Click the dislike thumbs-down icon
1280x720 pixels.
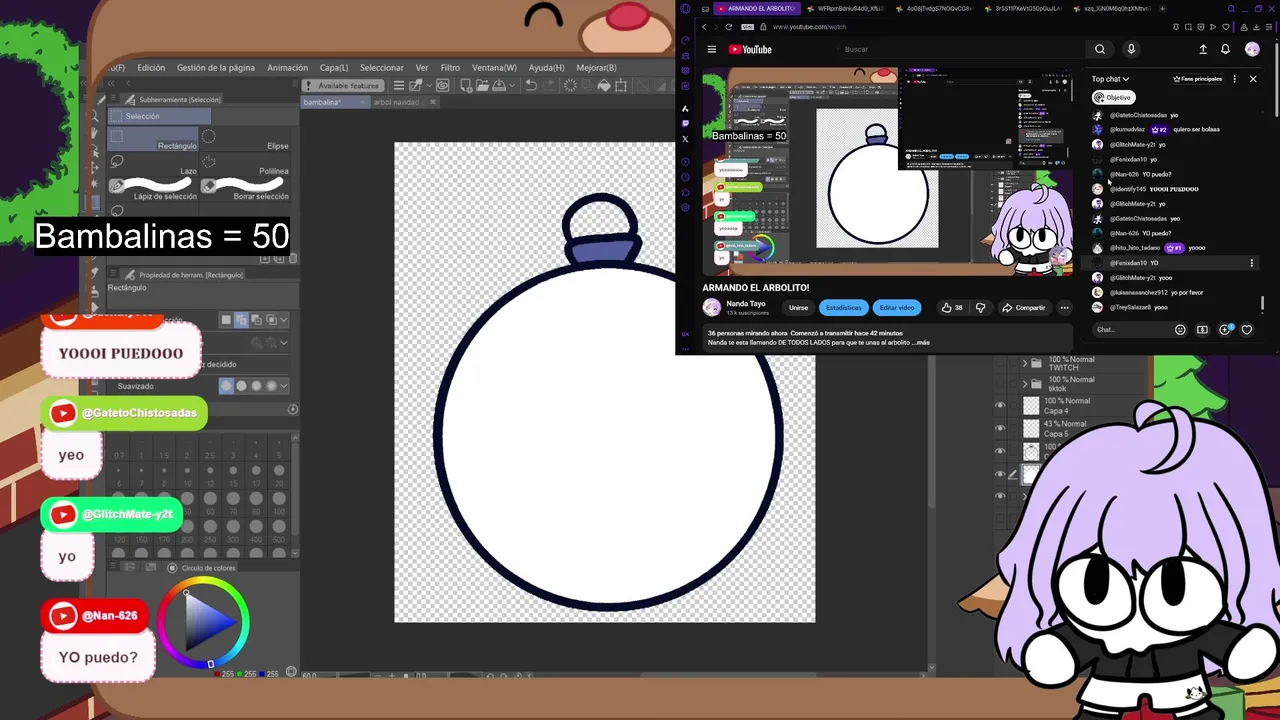[980, 307]
